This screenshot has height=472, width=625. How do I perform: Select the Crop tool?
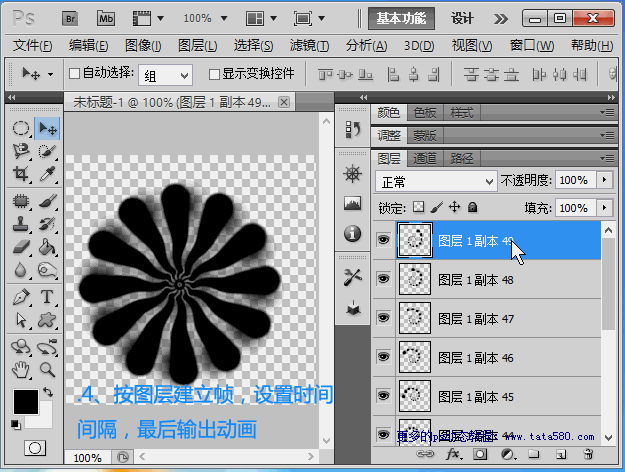[21, 174]
